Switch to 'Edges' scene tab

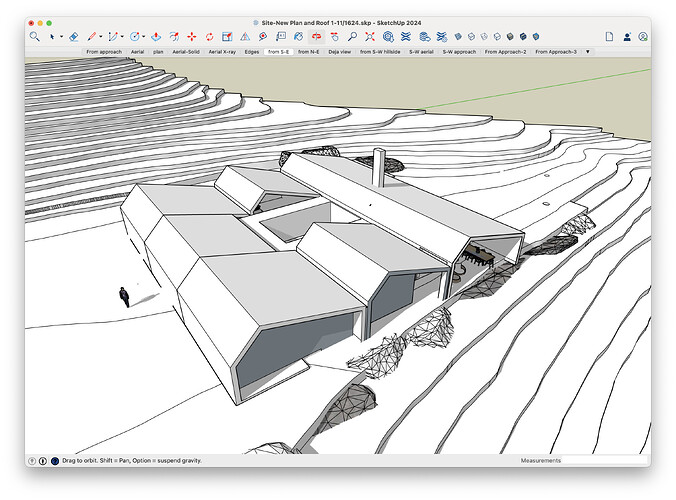(x=252, y=52)
